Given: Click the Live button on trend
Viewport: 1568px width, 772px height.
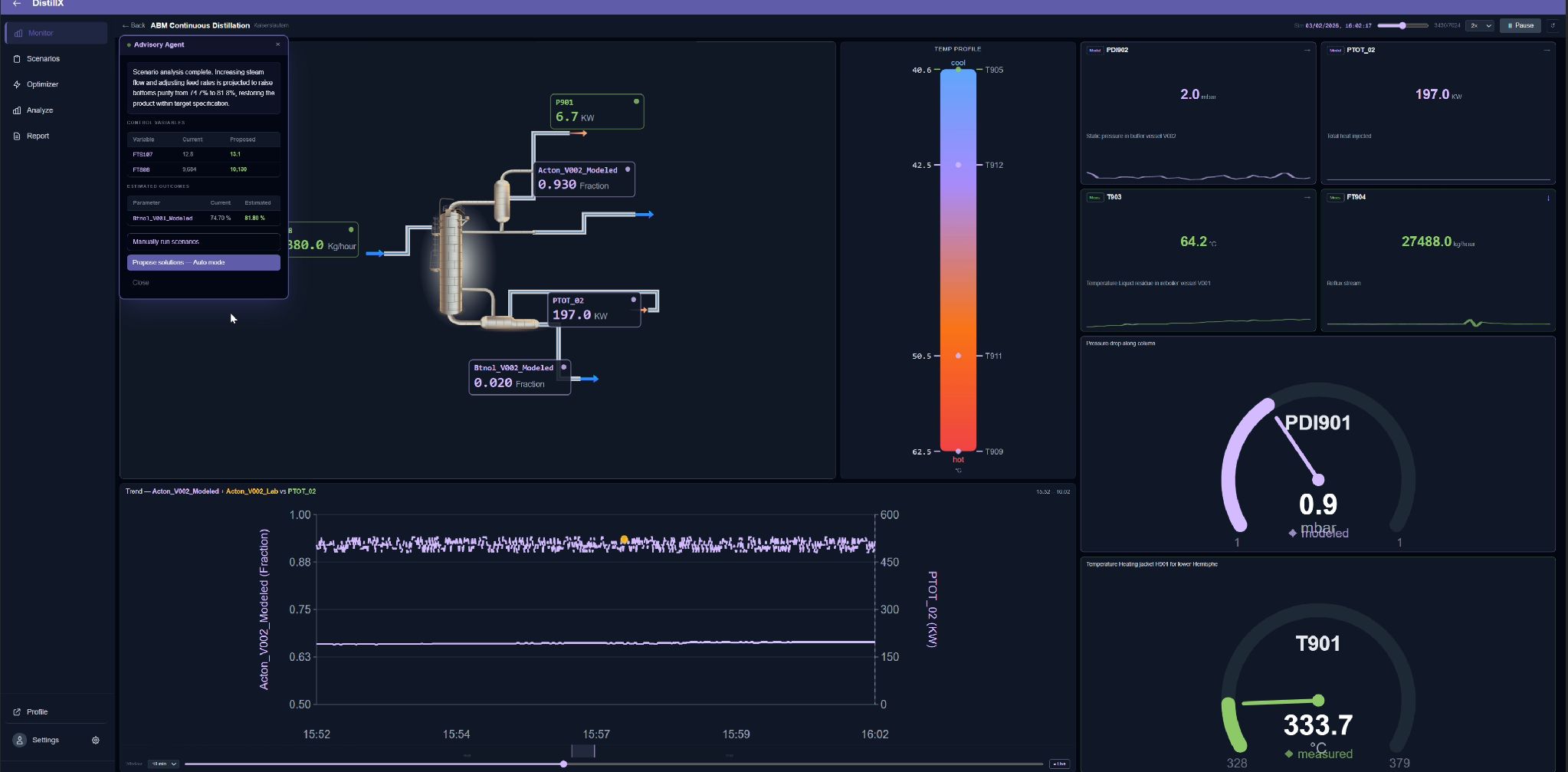Looking at the screenshot, I should (1059, 764).
